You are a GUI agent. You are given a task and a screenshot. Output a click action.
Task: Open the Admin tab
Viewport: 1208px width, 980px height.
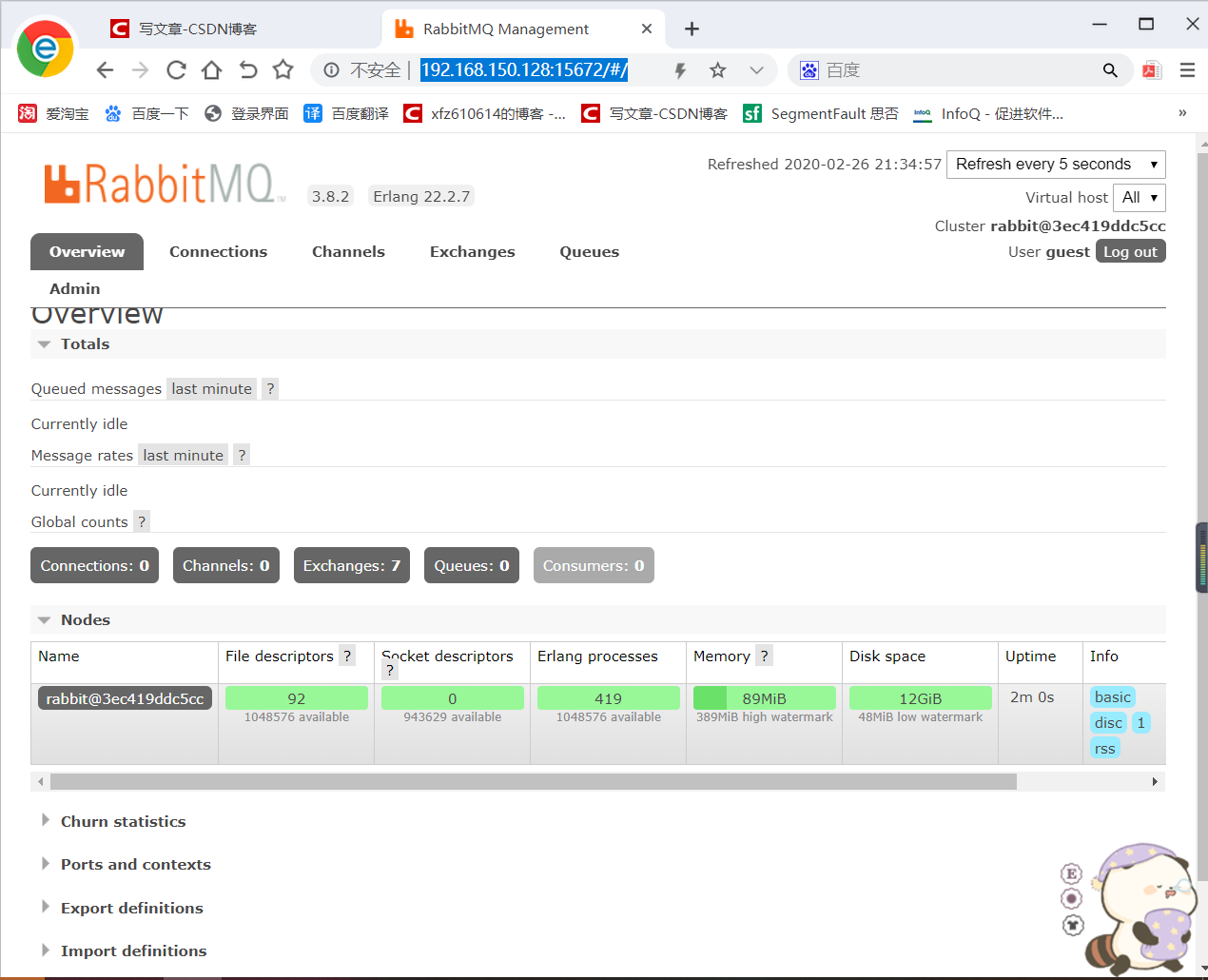point(74,288)
